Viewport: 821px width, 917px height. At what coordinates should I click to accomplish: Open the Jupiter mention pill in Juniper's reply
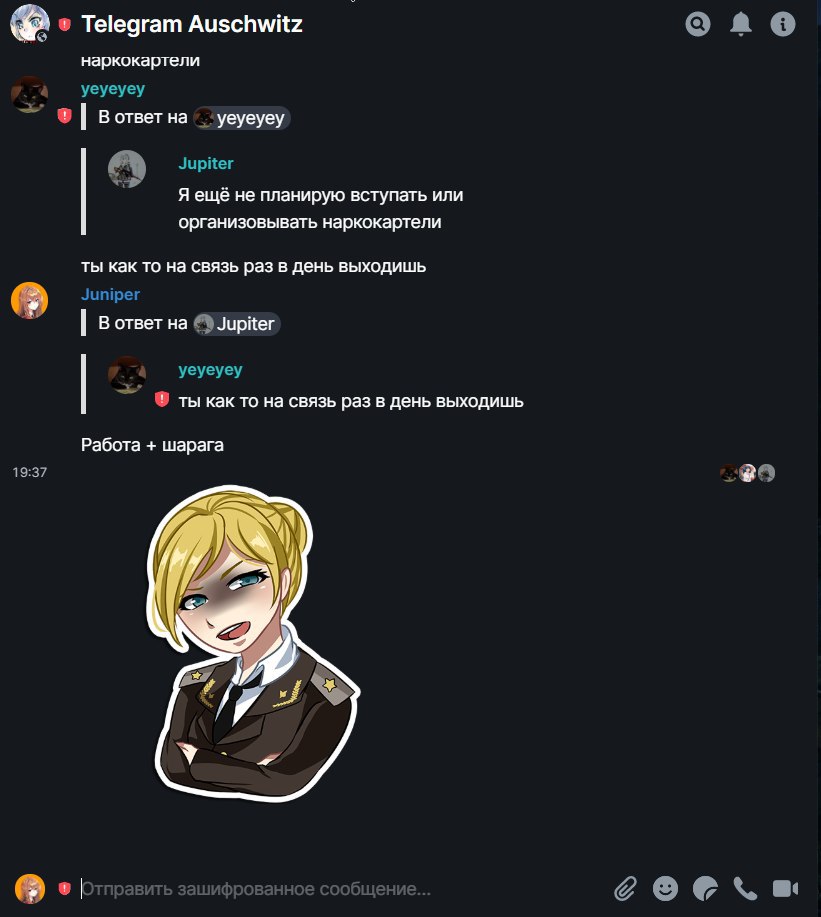click(x=237, y=323)
